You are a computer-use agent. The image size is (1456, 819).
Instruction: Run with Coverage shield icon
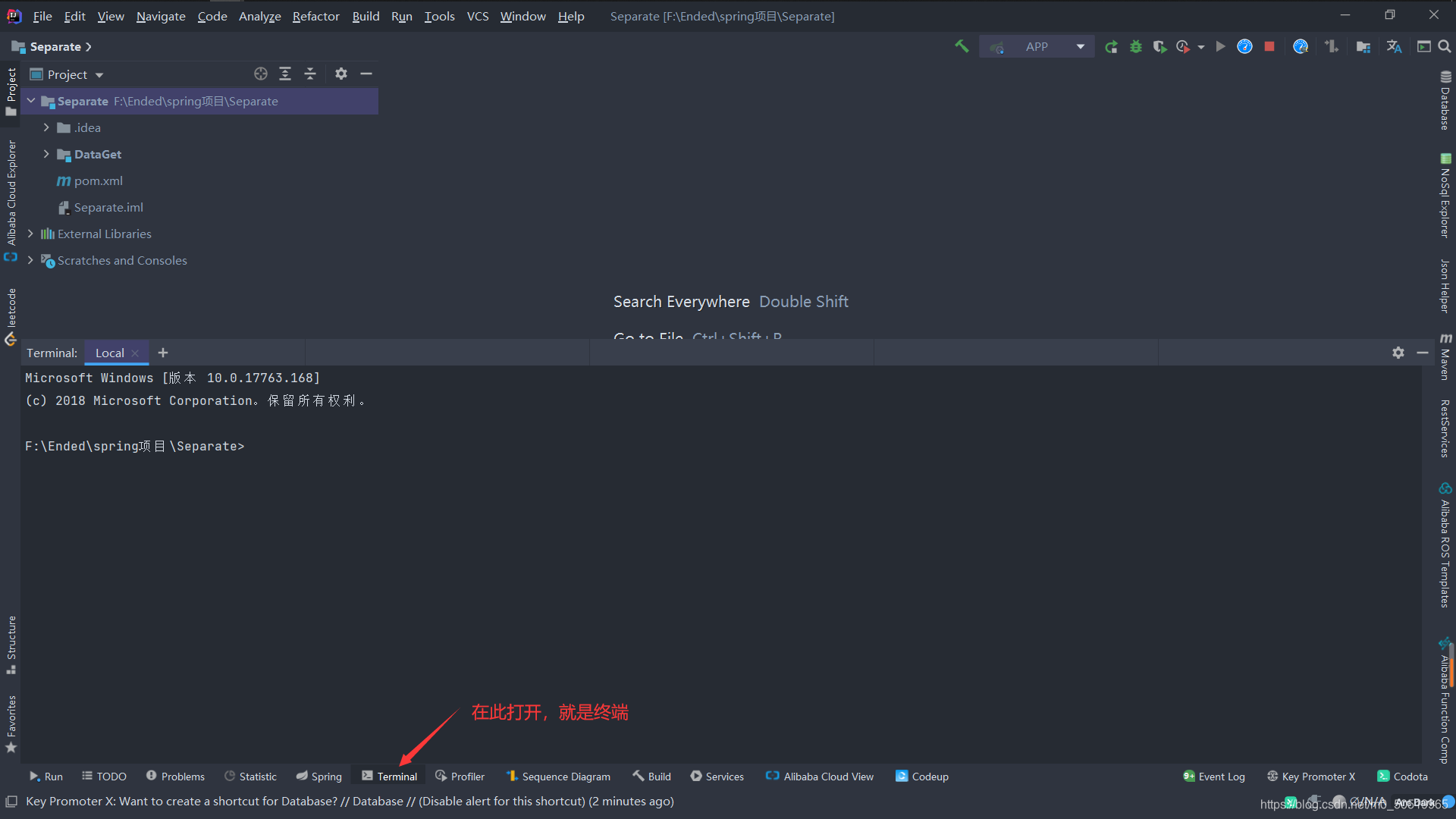coord(1159,47)
